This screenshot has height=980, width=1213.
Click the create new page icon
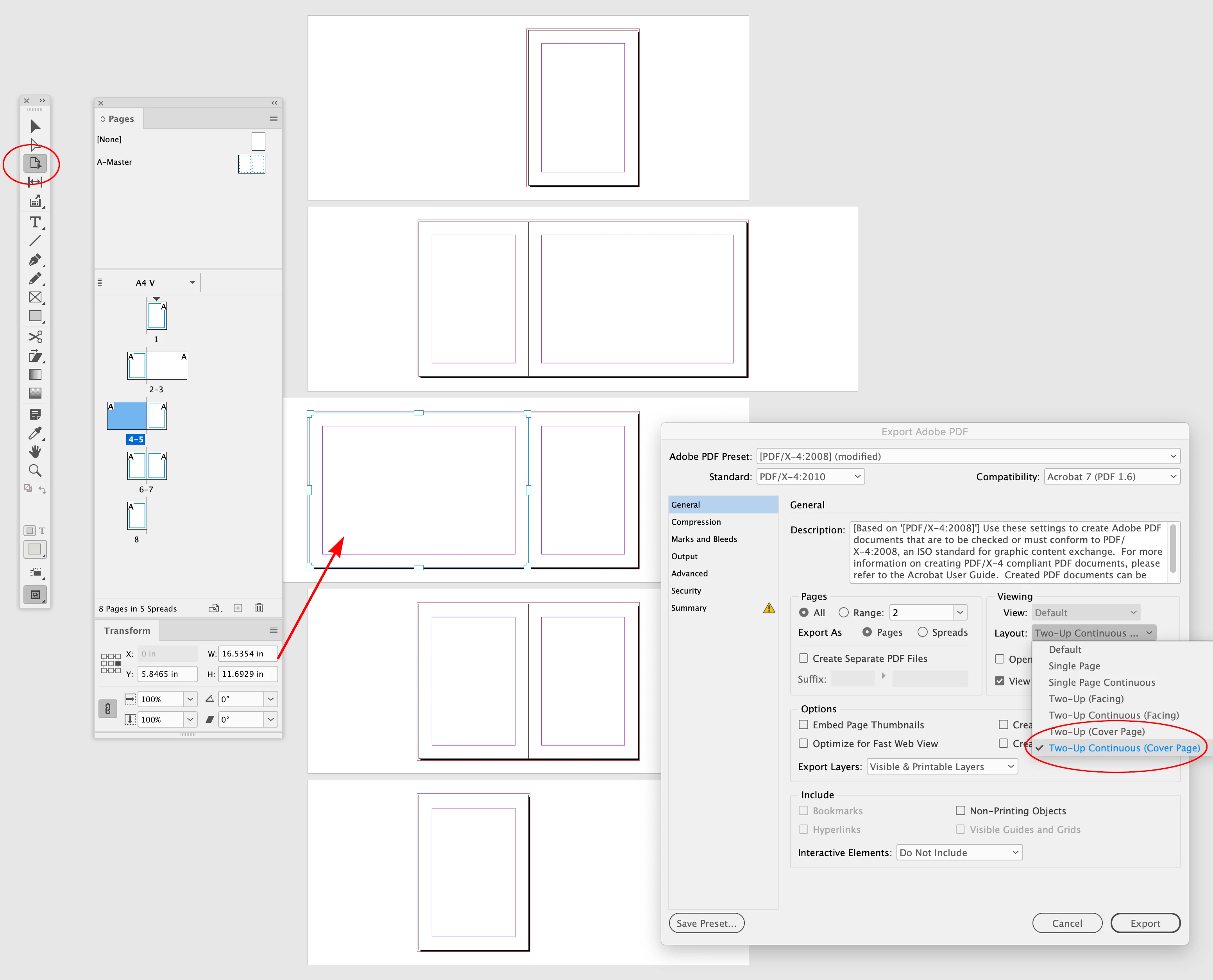tap(238, 608)
